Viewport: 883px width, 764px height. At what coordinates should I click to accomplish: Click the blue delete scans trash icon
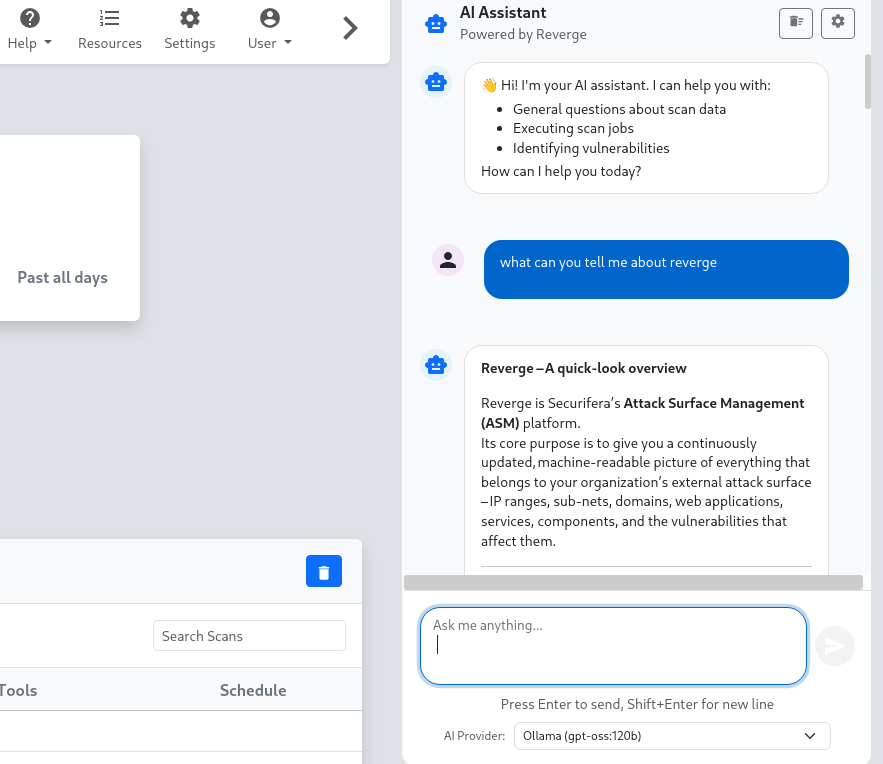tap(323, 570)
